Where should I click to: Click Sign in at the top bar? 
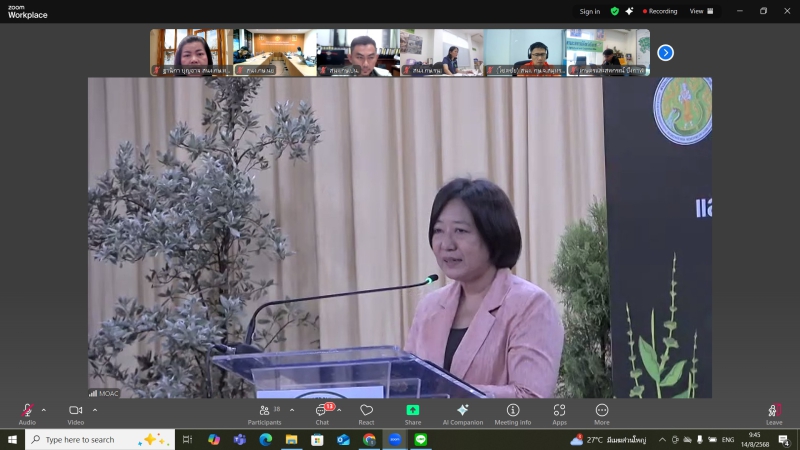click(x=590, y=11)
